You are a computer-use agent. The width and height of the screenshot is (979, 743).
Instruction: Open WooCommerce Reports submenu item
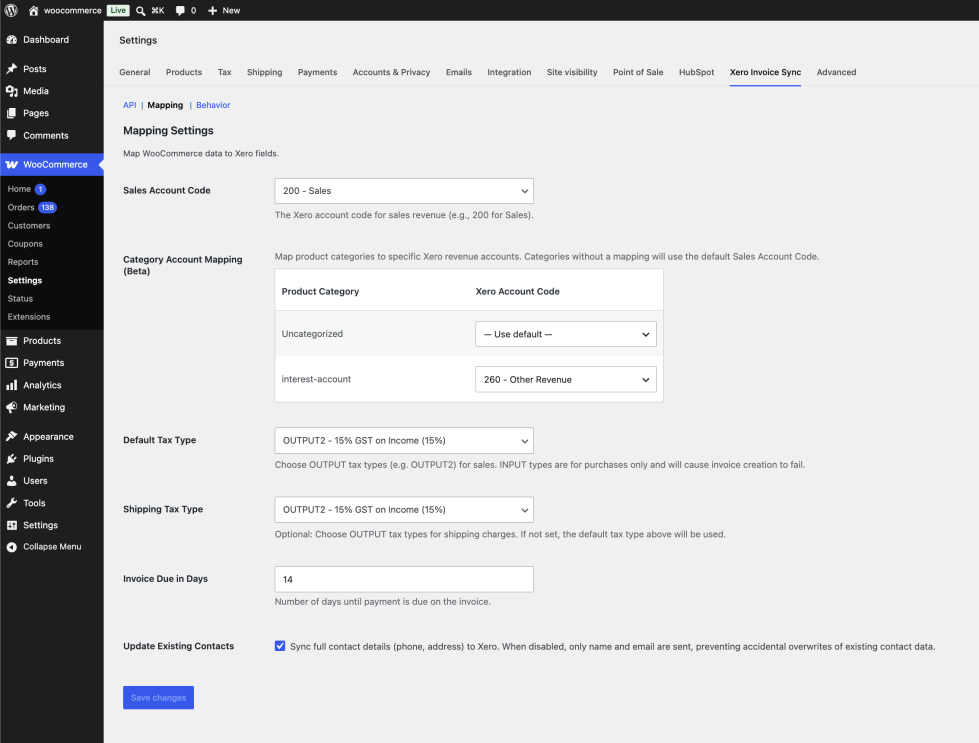(x=23, y=262)
